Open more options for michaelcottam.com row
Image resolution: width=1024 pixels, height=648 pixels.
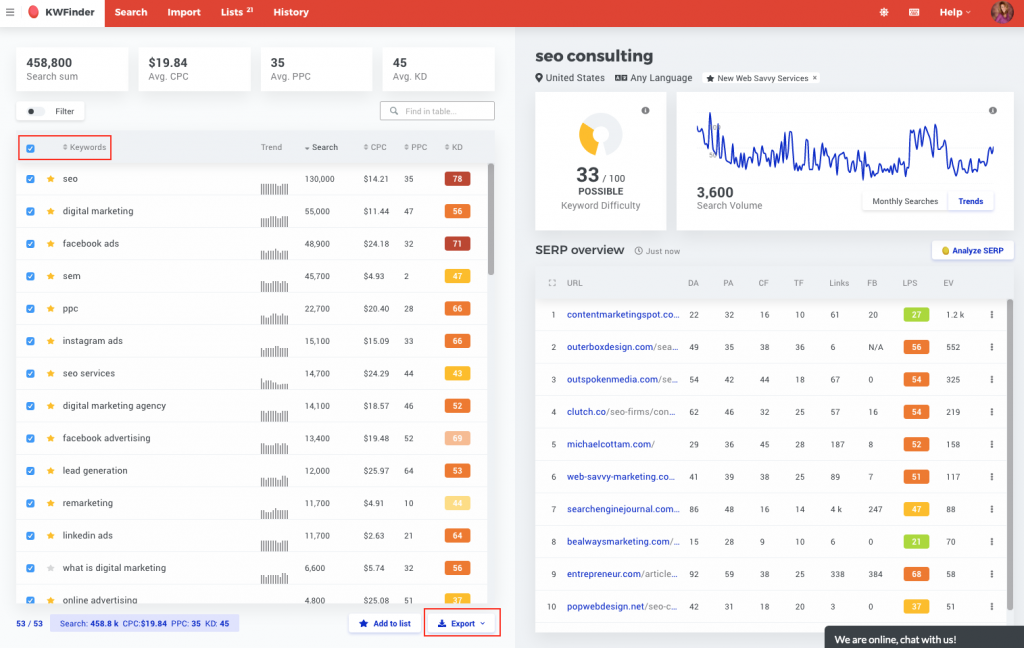click(x=991, y=444)
